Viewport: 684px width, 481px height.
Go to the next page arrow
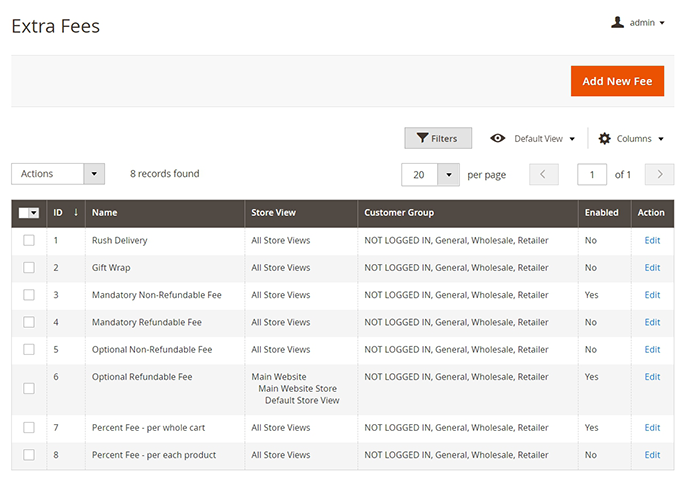(659, 174)
